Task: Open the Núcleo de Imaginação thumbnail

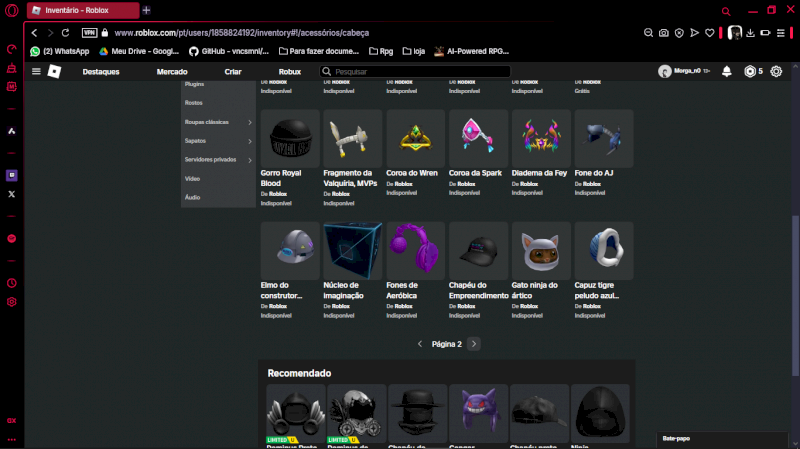Action: [x=352, y=249]
